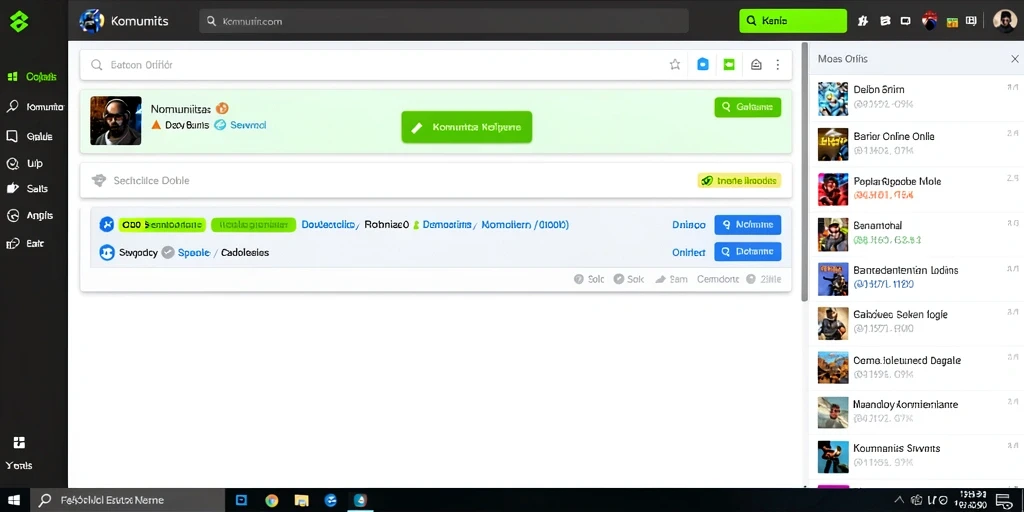Click the Ziitle footer action
The width and height of the screenshot is (1024, 512).
coord(763,279)
